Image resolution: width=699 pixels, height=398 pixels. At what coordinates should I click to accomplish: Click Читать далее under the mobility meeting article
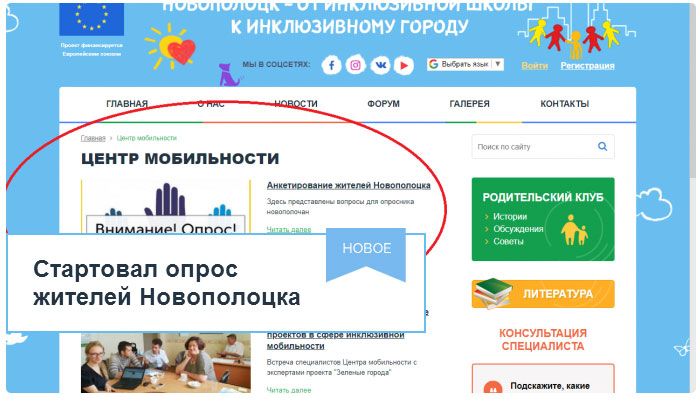click(289, 390)
